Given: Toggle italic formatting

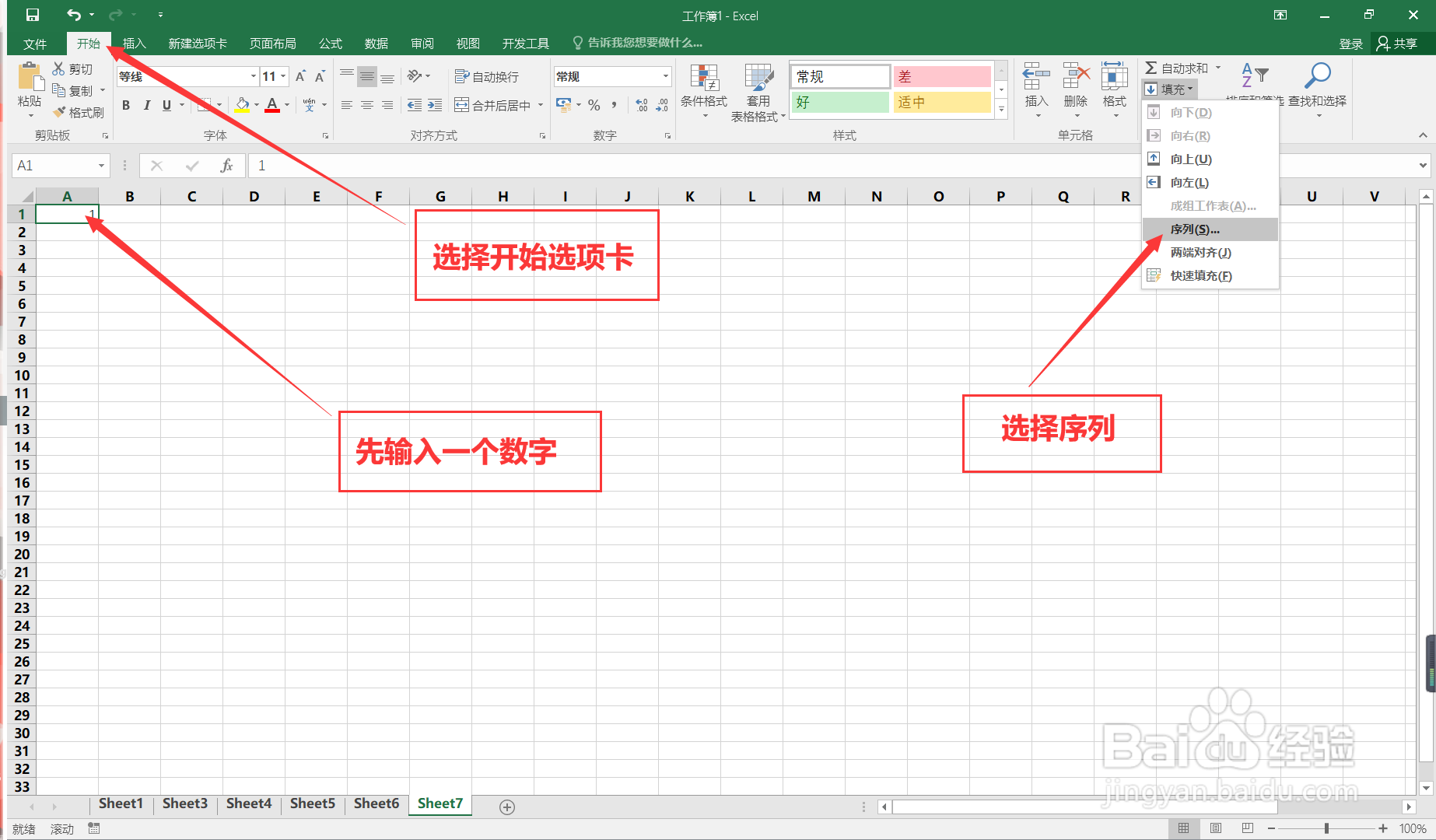Looking at the screenshot, I should (146, 104).
